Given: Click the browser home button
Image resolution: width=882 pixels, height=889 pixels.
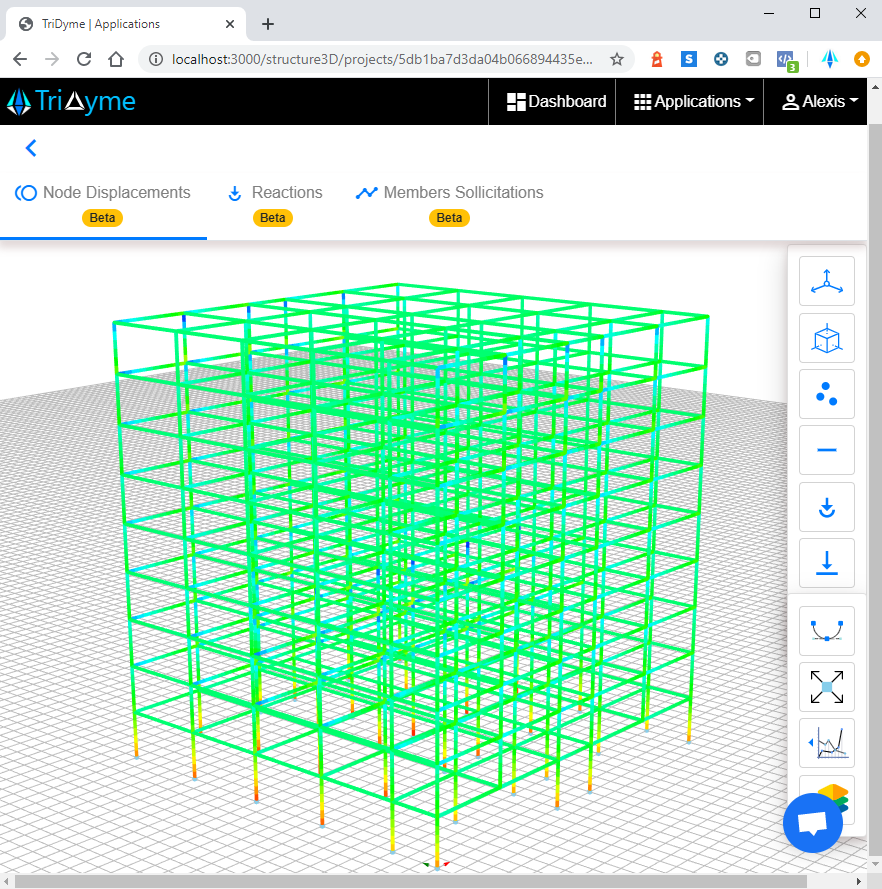Looking at the screenshot, I should tap(116, 59).
